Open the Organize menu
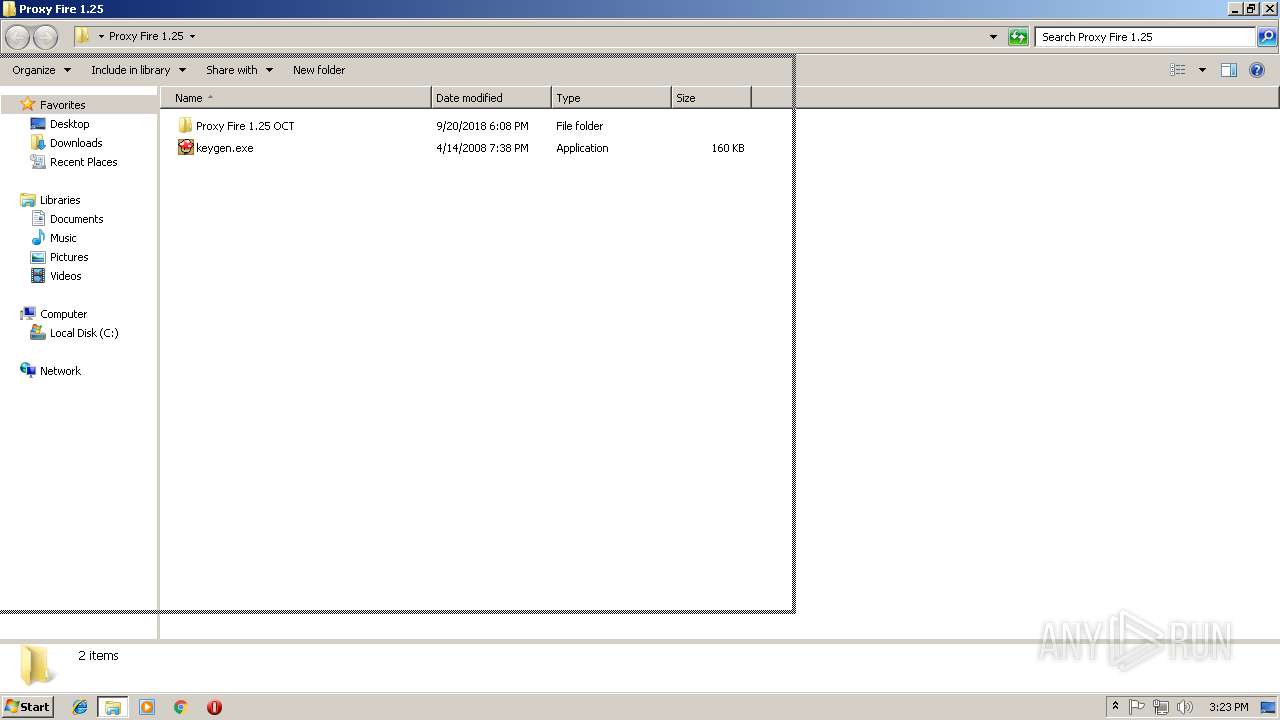 [42, 70]
